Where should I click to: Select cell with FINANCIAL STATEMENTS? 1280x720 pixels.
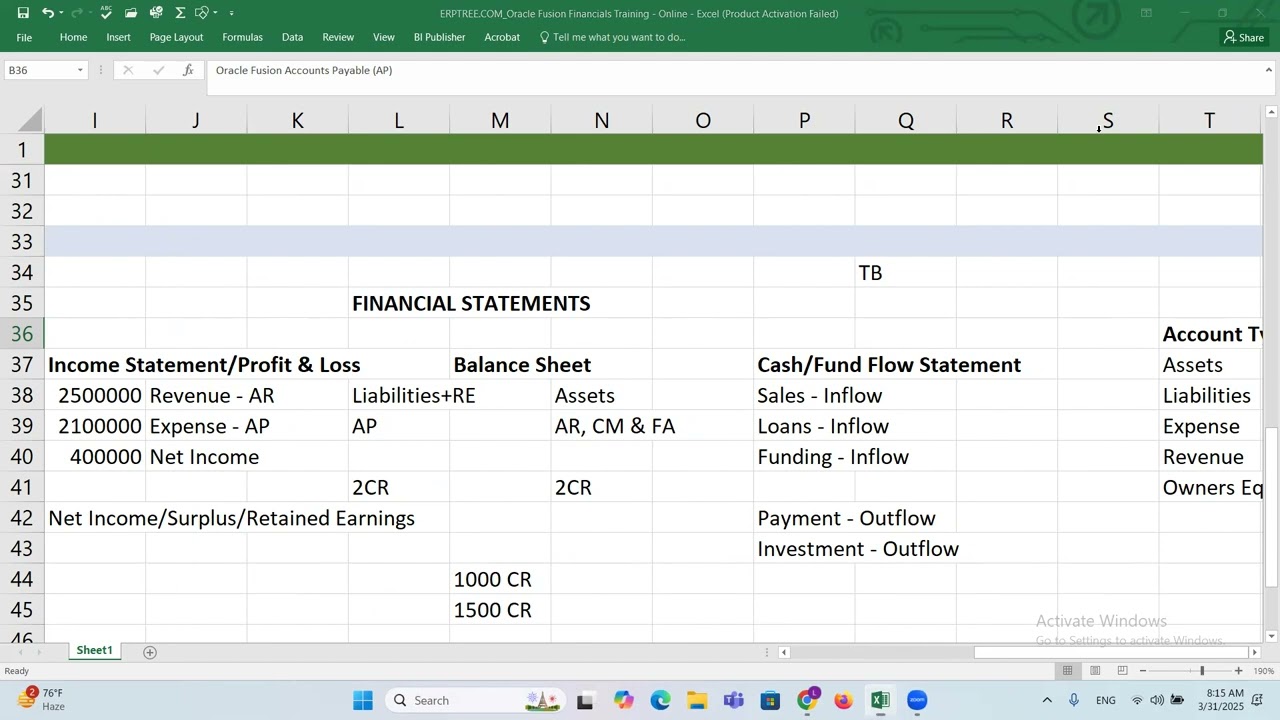(x=471, y=303)
